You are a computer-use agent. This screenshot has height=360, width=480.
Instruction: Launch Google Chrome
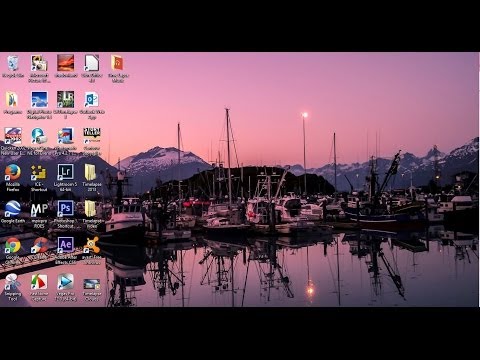13,246
